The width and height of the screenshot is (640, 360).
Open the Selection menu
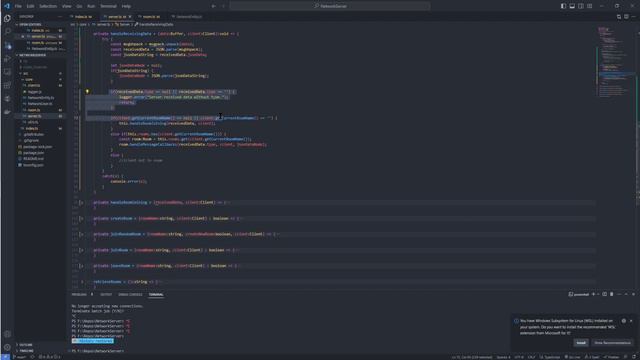tap(48, 6)
